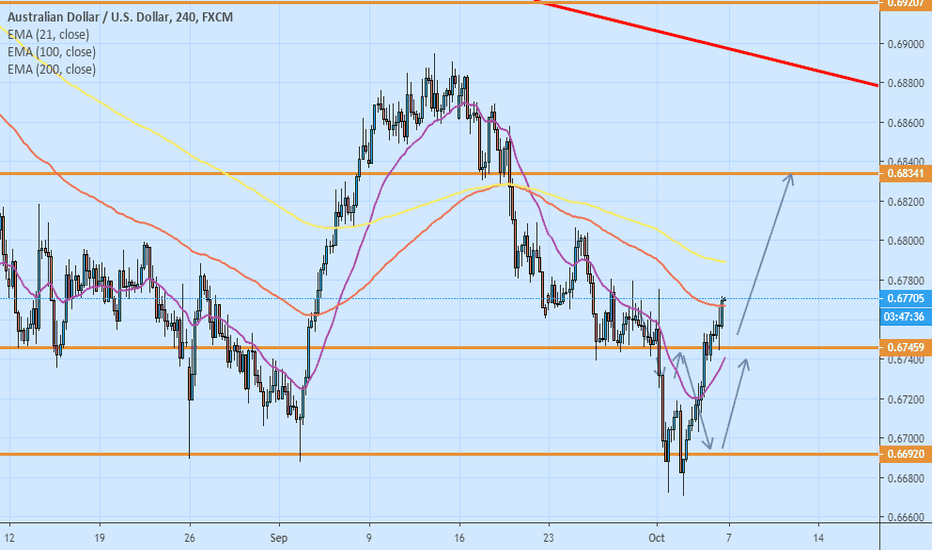Open the EMA (21, close) indicator label
Image resolution: width=932 pixels, height=550 pixels.
(48, 34)
